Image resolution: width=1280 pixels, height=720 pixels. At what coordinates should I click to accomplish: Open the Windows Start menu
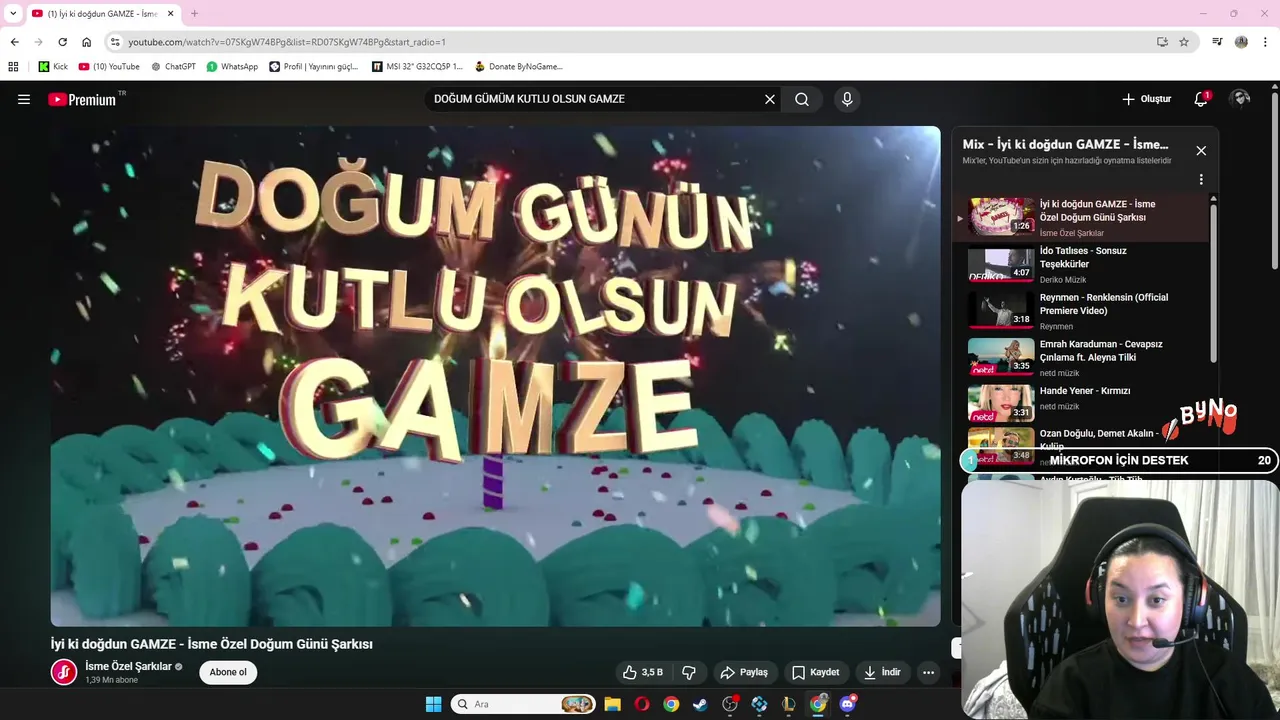[x=433, y=704]
